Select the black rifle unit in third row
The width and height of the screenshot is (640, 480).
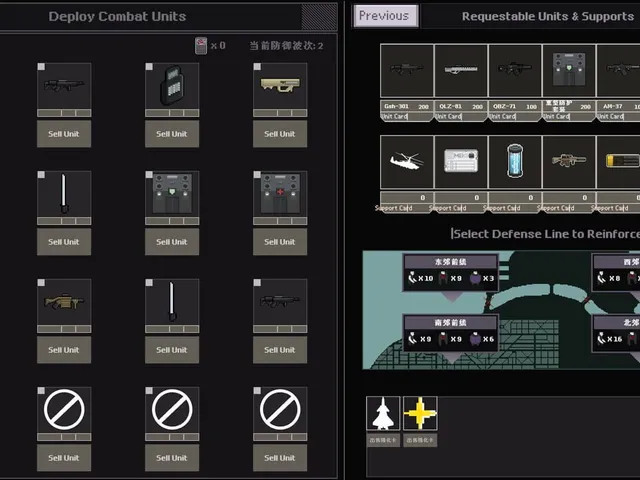tap(280, 302)
